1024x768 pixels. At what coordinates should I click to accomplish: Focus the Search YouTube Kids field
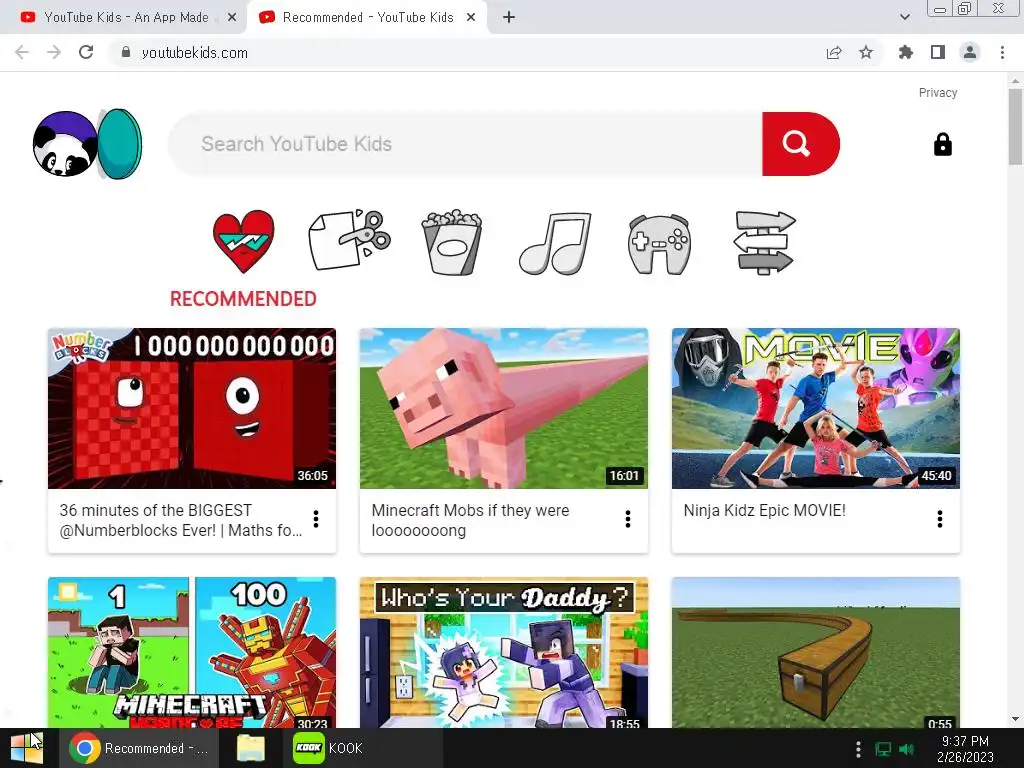tap(465, 144)
